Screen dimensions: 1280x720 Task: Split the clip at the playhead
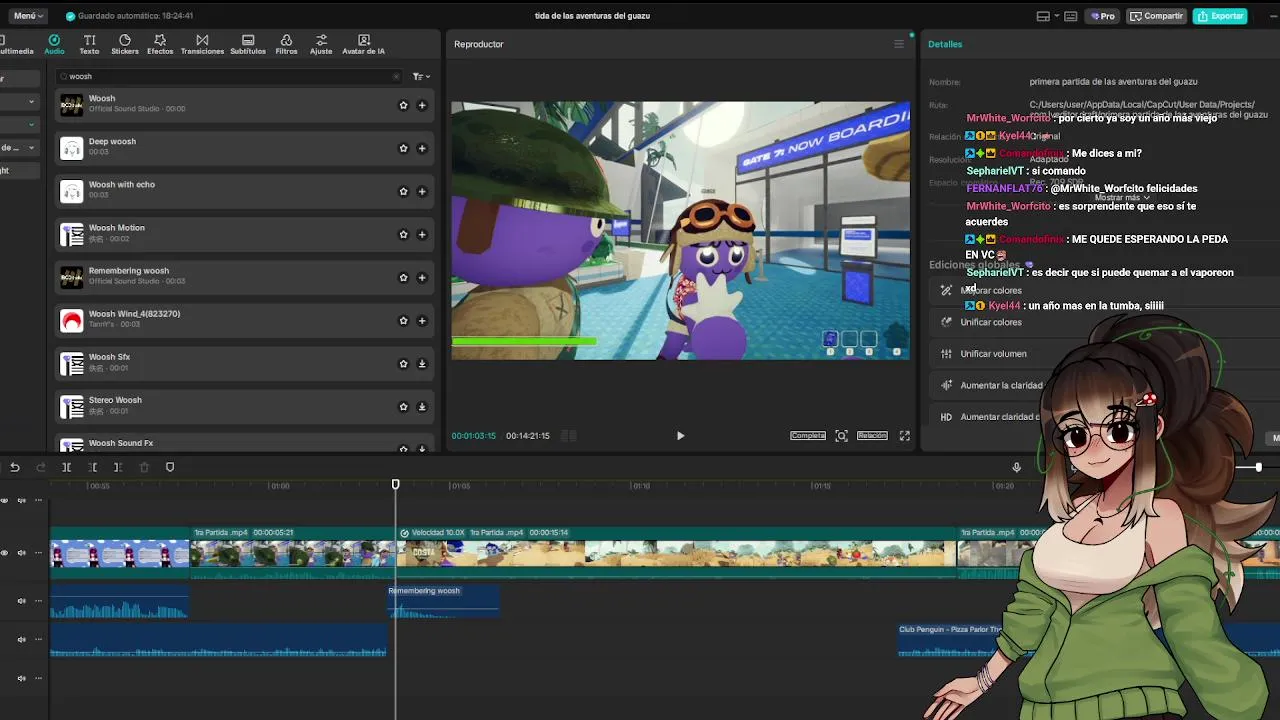coord(66,467)
